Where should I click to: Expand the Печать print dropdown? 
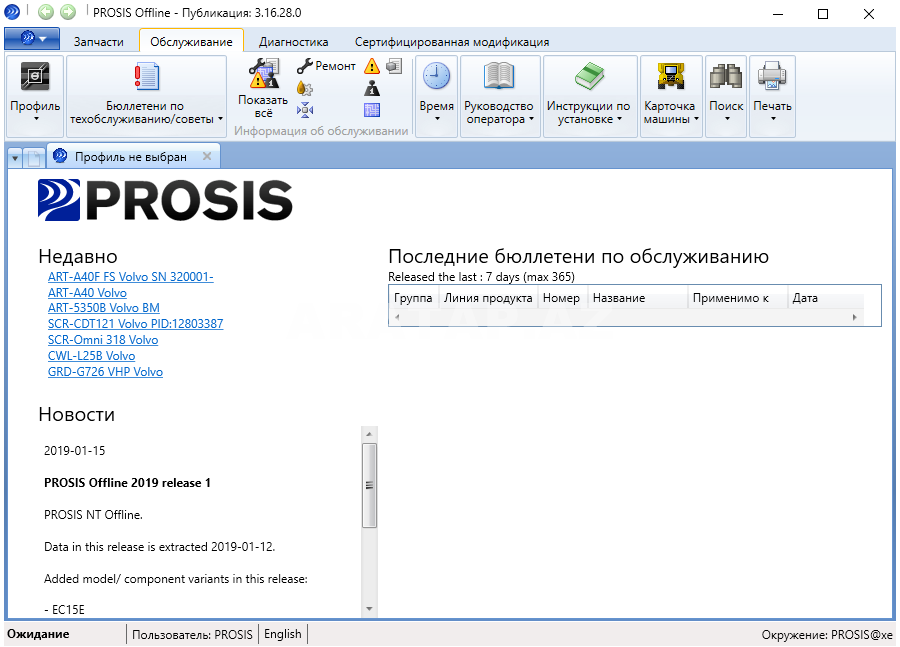(x=773, y=119)
